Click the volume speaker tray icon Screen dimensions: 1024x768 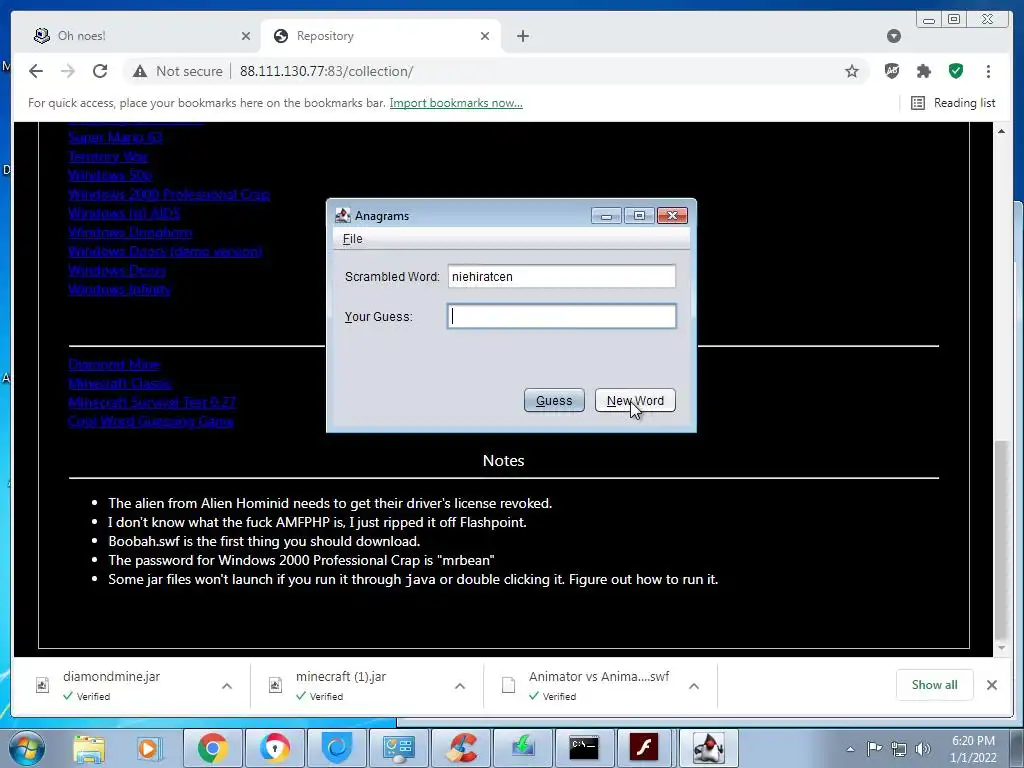tap(922, 749)
